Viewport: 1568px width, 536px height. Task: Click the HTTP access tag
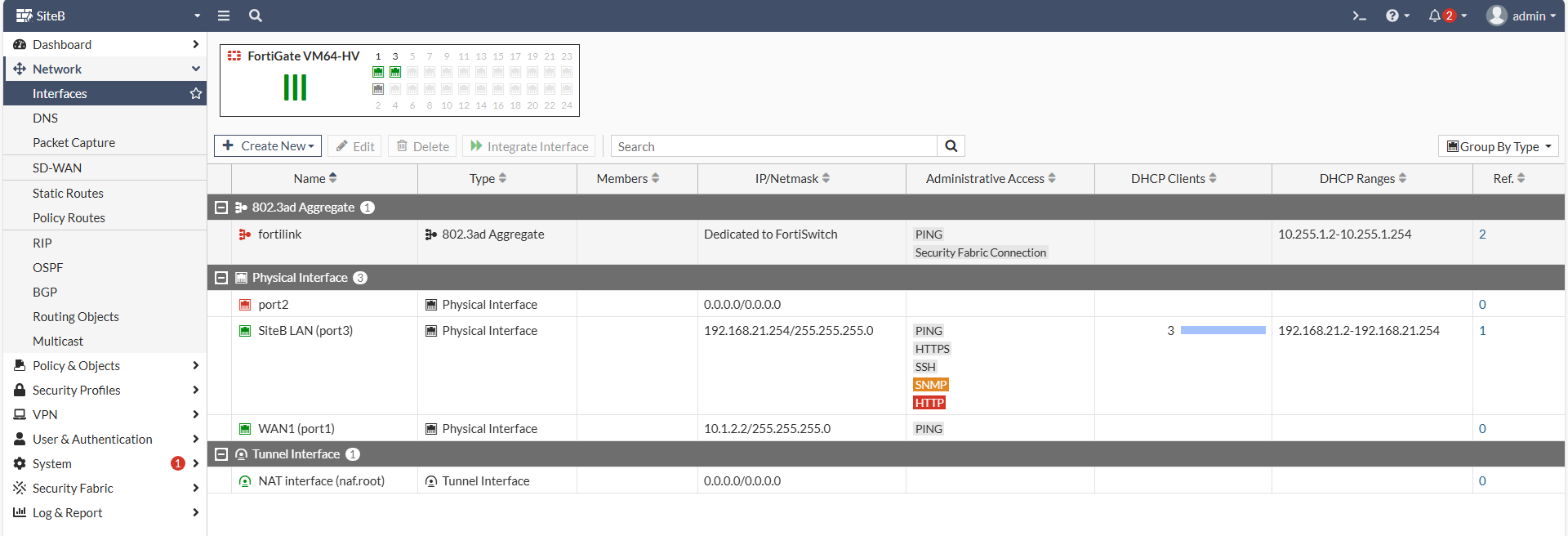point(929,402)
